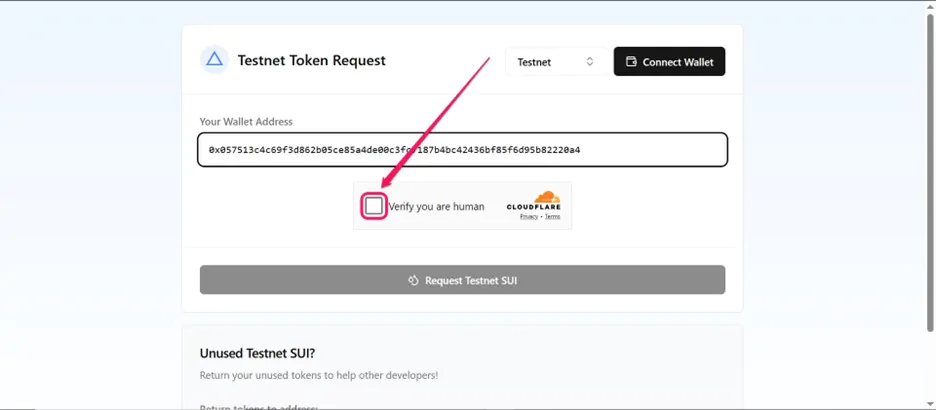
Task: Open the Cloudflare Terms link
Action: (553, 217)
